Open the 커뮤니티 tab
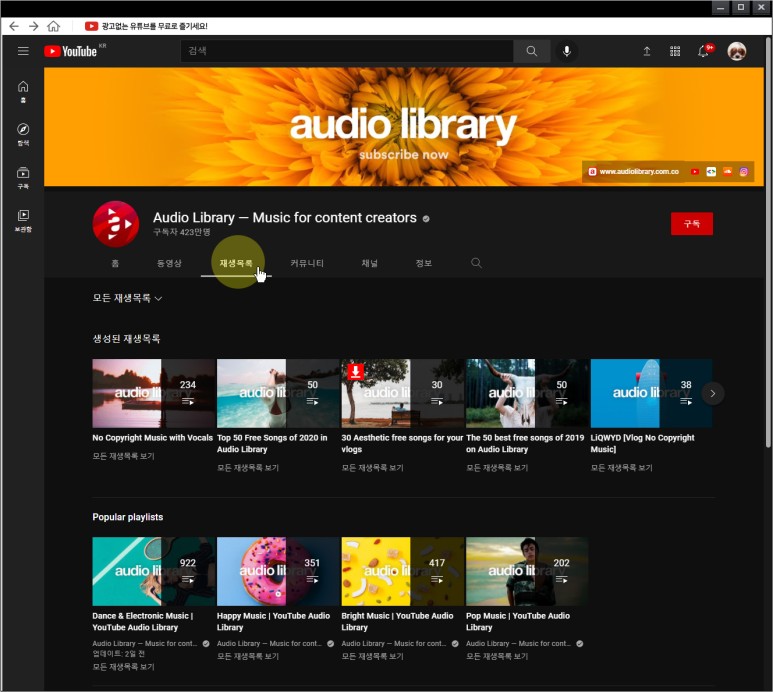Viewport: 773px width, 692px height. pos(307,263)
